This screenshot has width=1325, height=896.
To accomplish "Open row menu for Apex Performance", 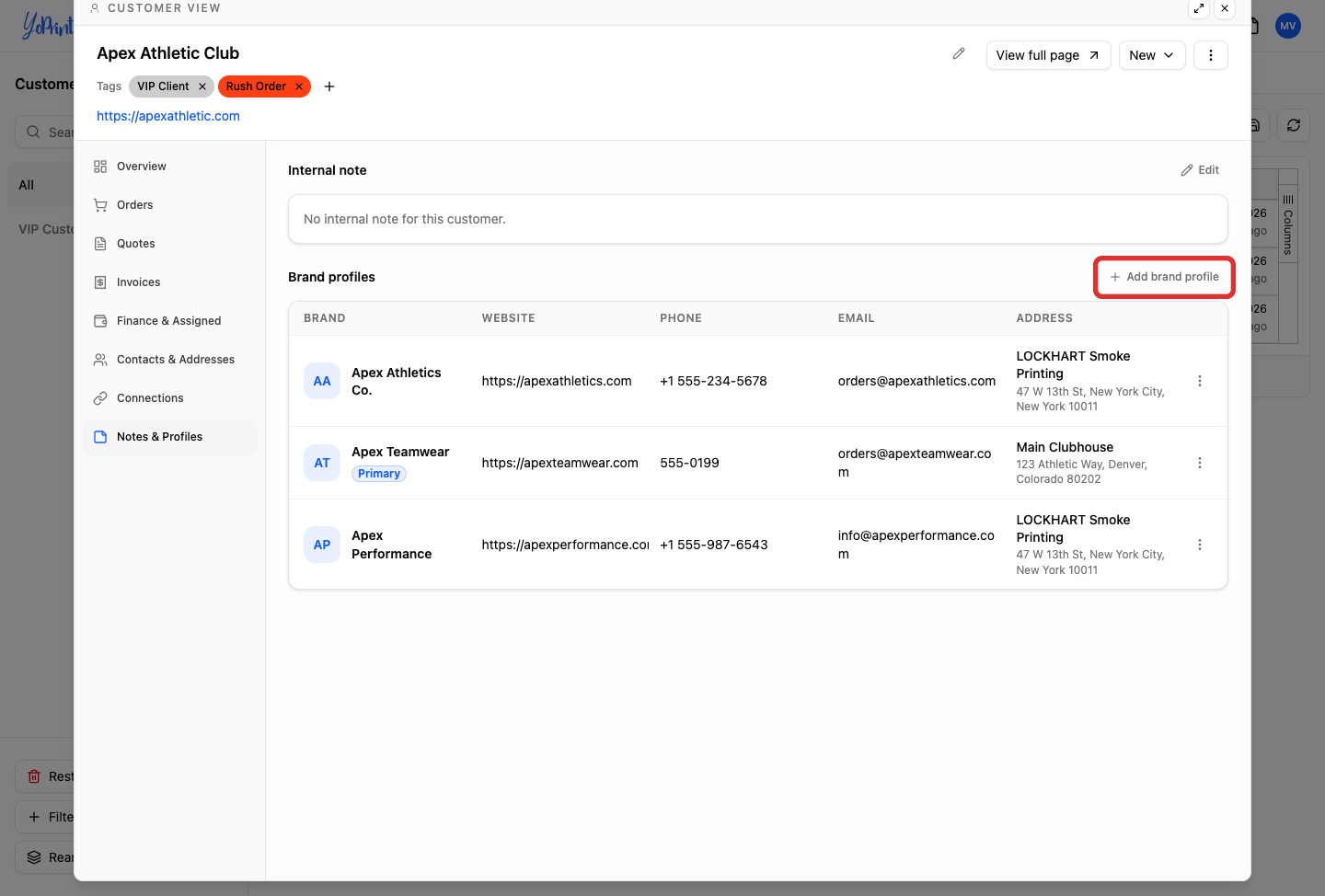I will coord(1199,545).
